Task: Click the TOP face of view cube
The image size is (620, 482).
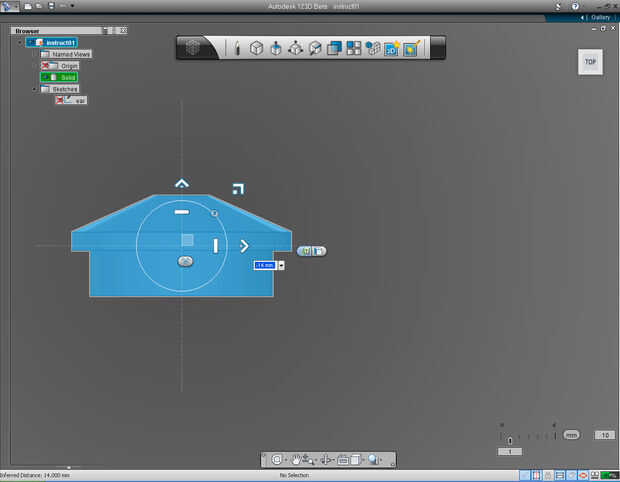Action: click(x=590, y=62)
